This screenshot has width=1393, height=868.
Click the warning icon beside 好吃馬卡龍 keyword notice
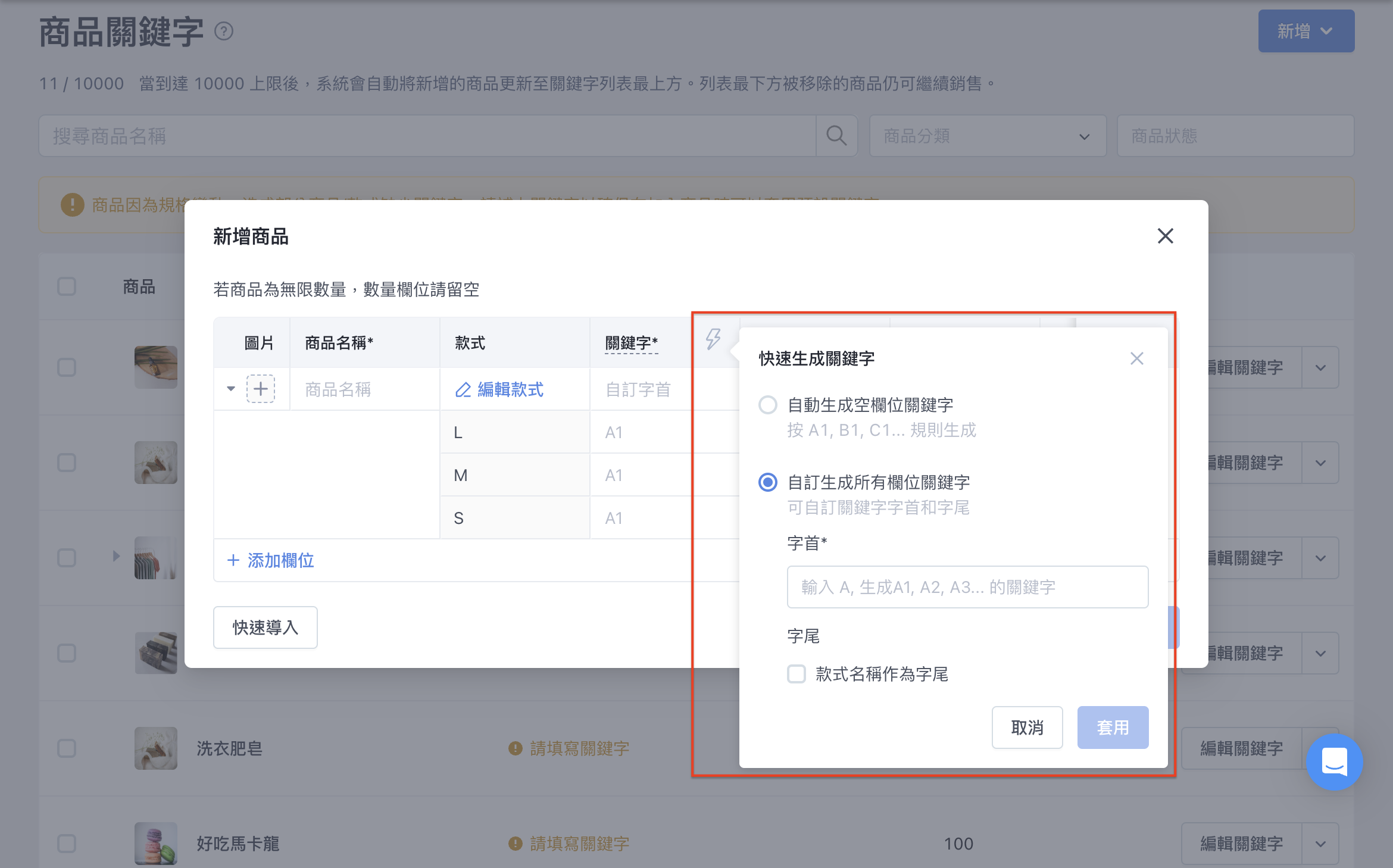point(515,844)
